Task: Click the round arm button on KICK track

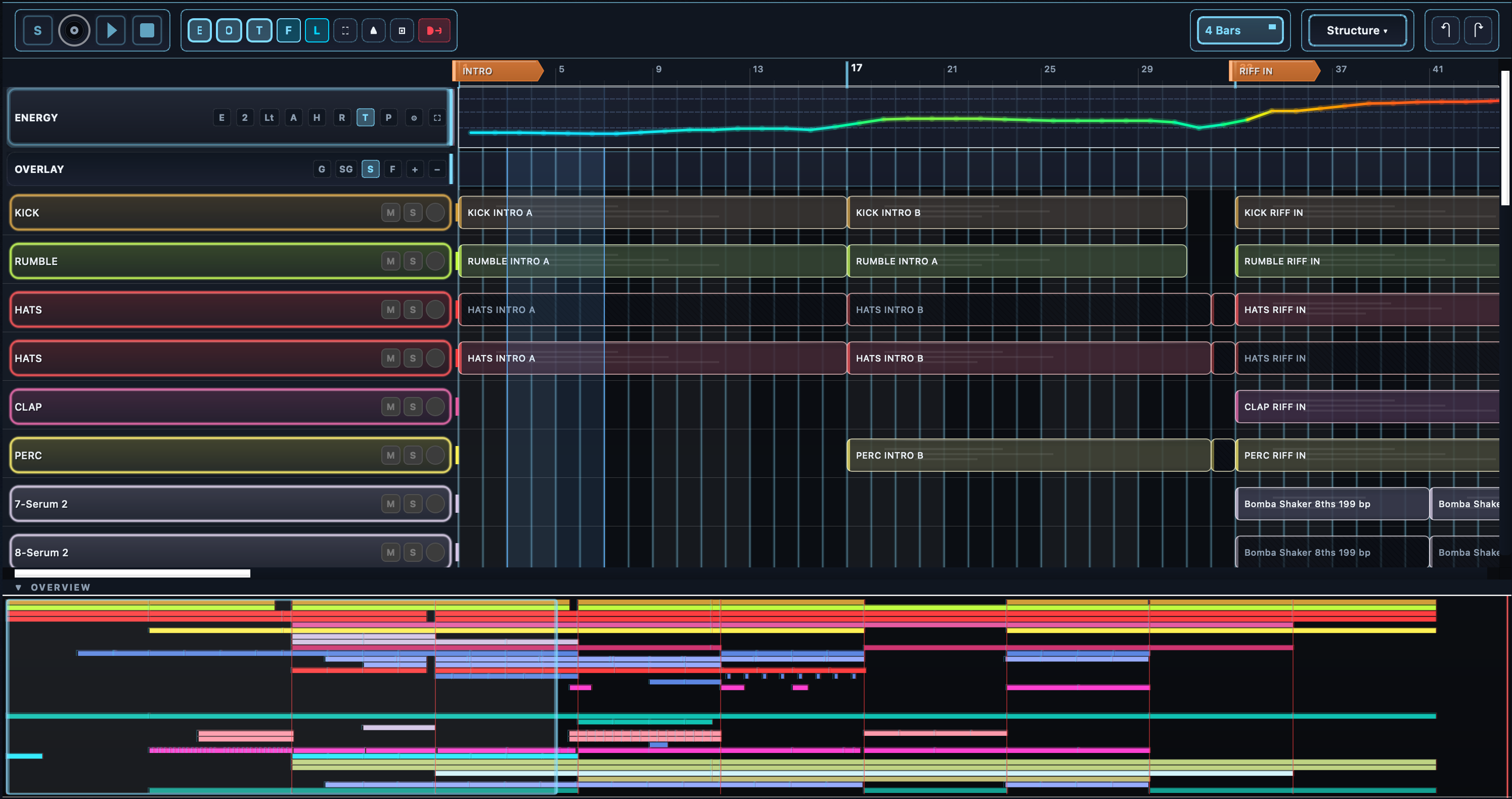Action: click(x=435, y=212)
